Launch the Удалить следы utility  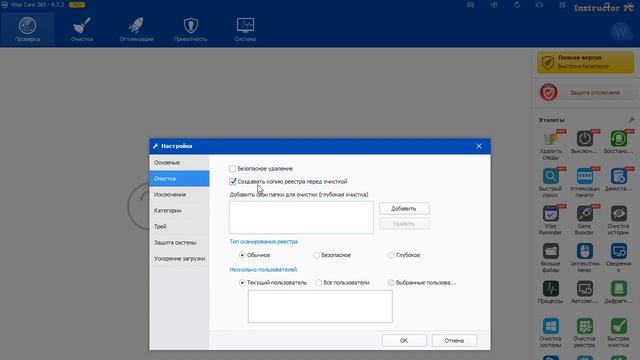click(550, 145)
